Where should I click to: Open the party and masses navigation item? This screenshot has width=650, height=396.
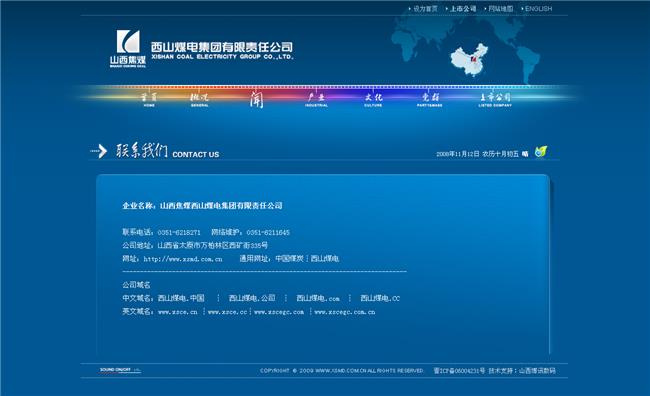pos(430,100)
